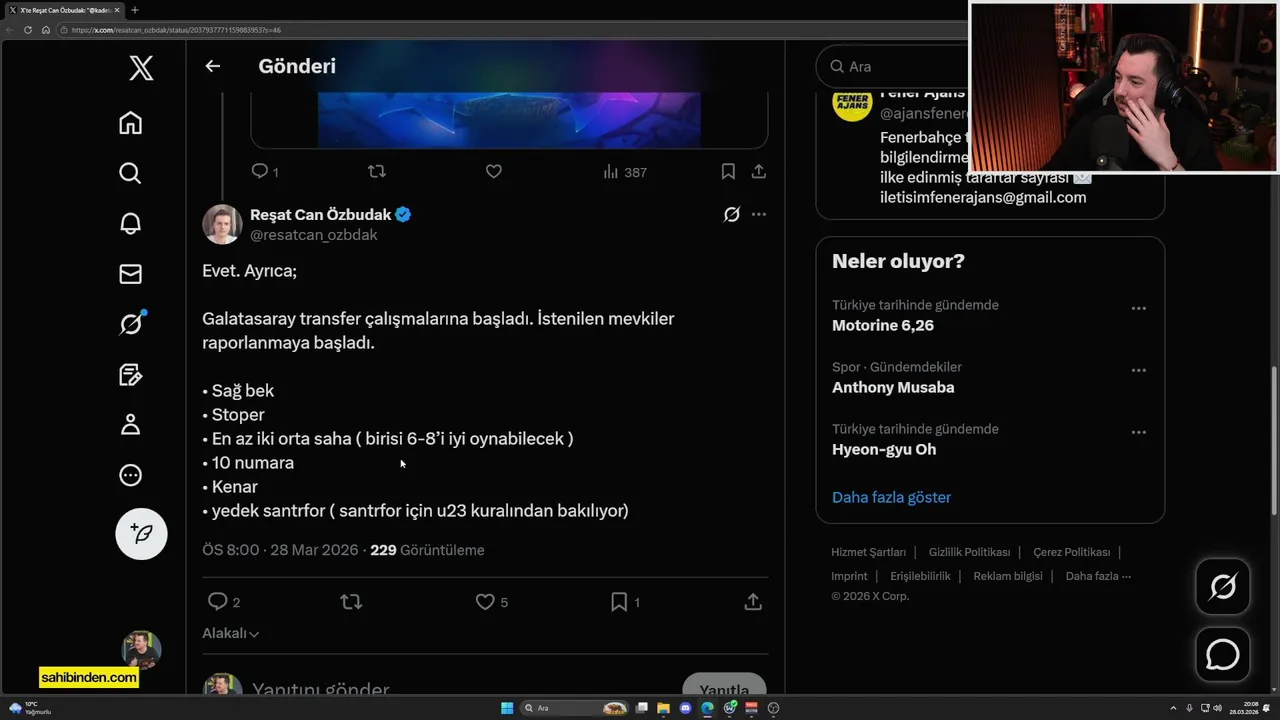Expand Daha fazla footer menu
This screenshot has height=720, width=1280.
tap(1098, 576)
